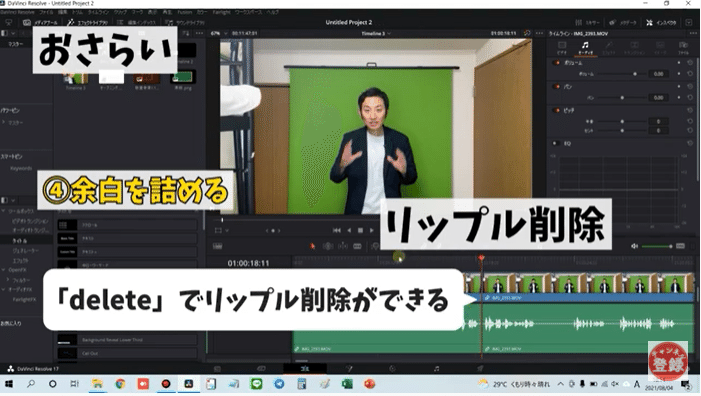This screenshot has width=701, height=396.
Task: Add keyframe for ボリューム value
Action: tap(679, 74)
